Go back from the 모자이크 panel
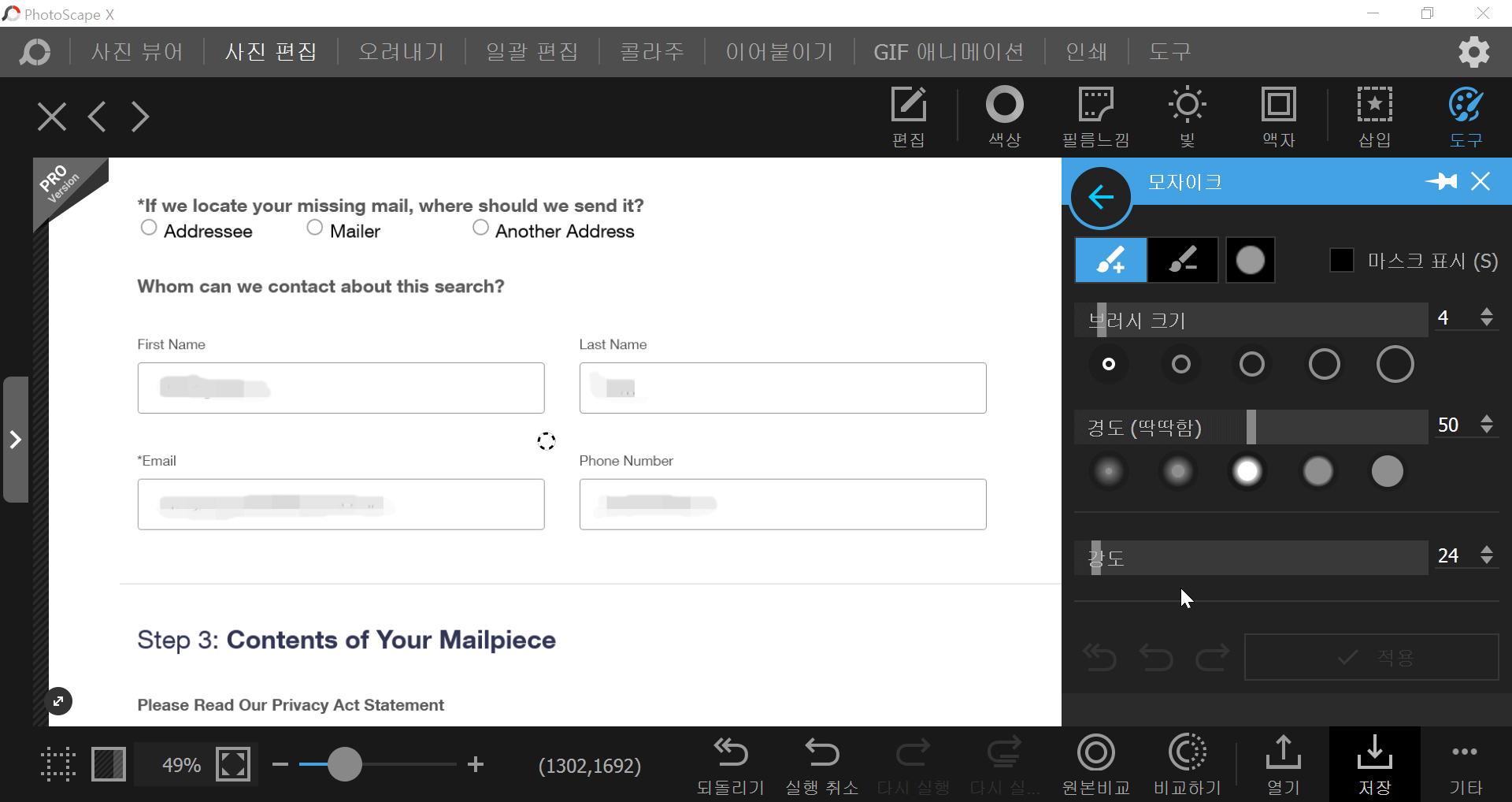 point(1101,197)
